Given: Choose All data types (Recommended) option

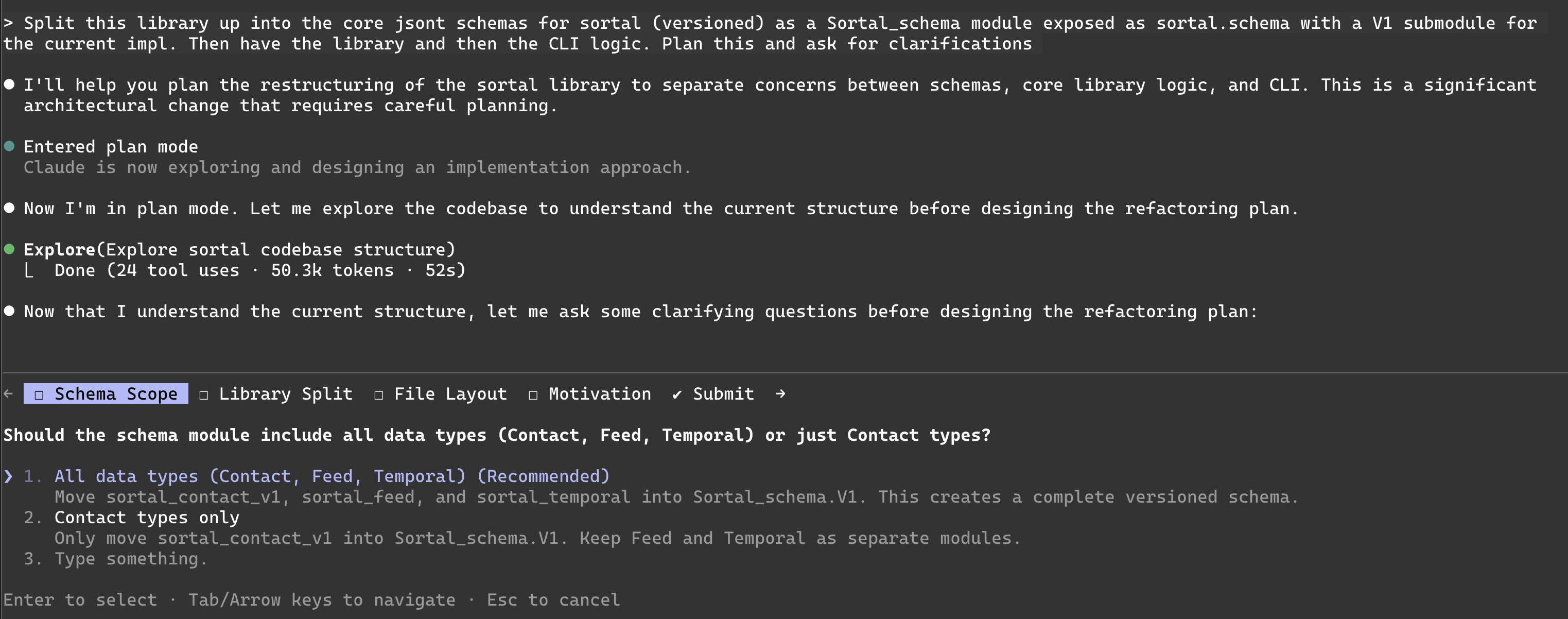Looking at the screenshot, I should coord(332,476).
